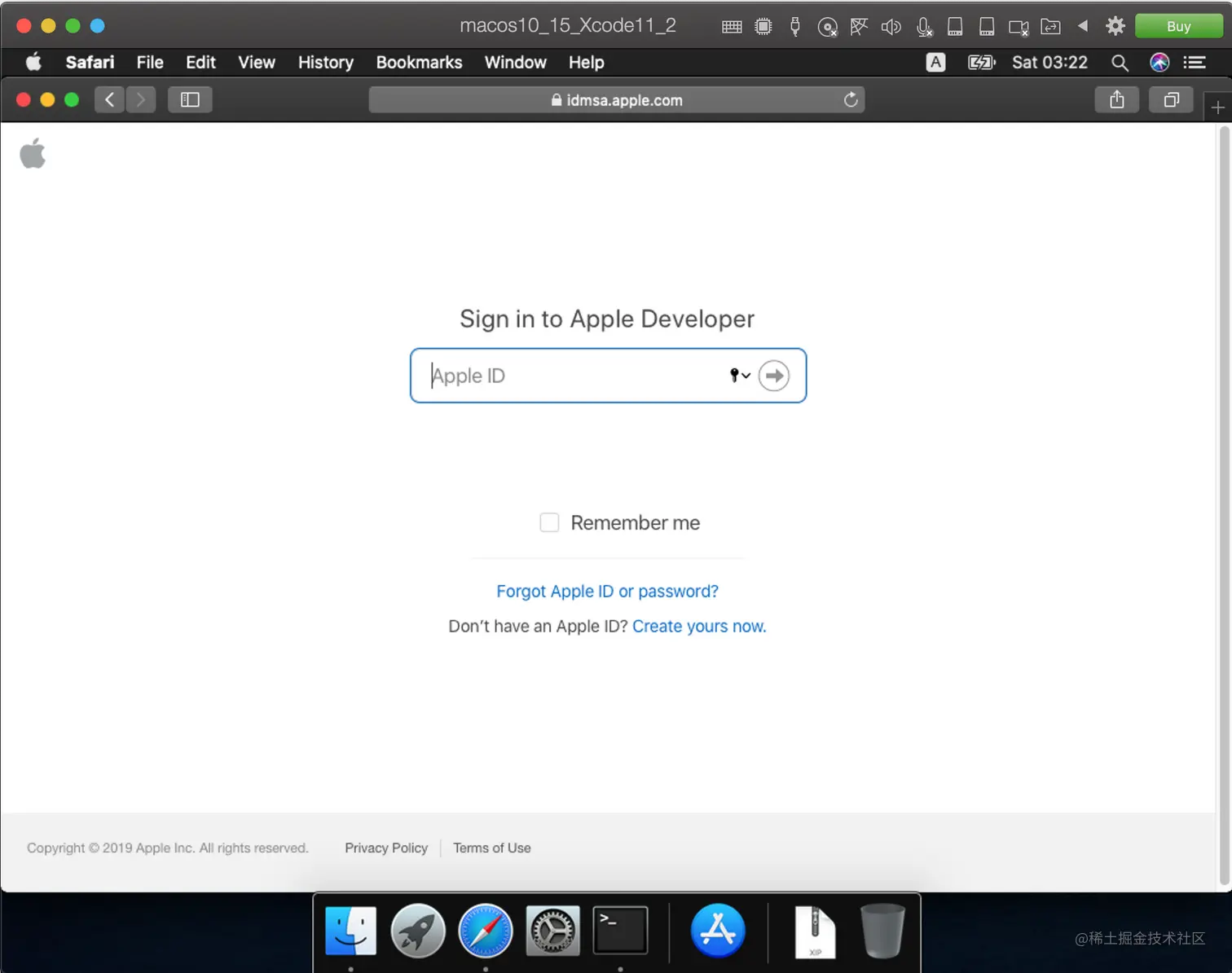Click the input source 'A' menu icon
Image resolution: width=1232 pixels, height=973 pixels.
pyautogui.click(x=935, y=62)
